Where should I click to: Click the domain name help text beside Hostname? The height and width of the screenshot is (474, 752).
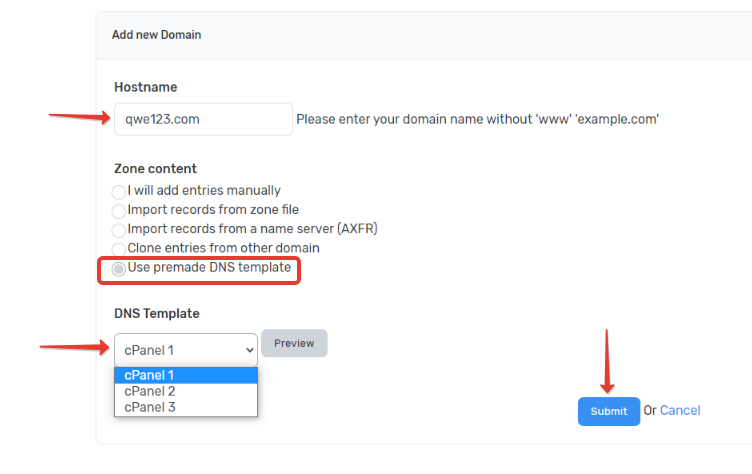(477, 119)
